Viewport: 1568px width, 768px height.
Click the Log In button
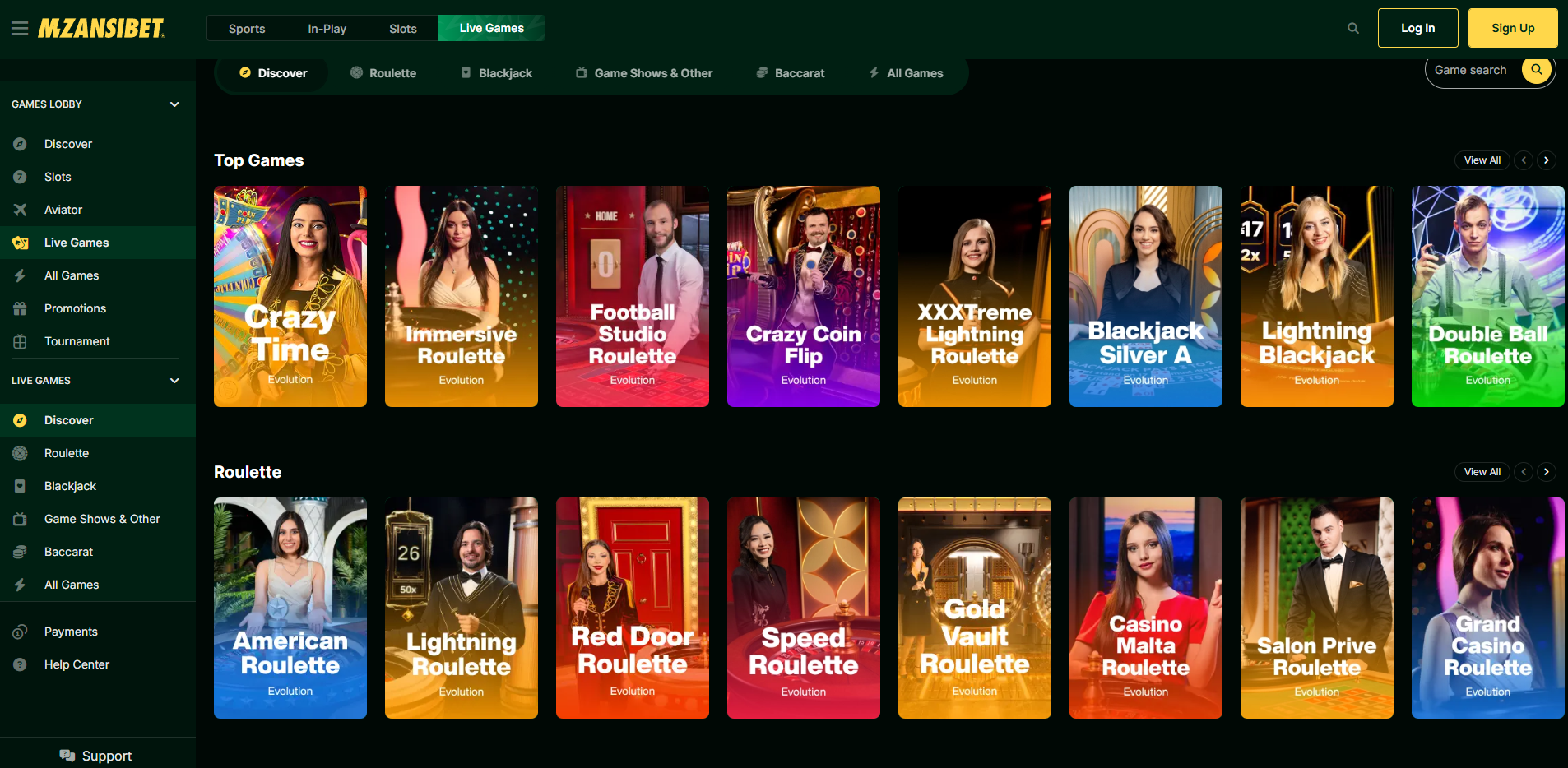point(1417,28)
